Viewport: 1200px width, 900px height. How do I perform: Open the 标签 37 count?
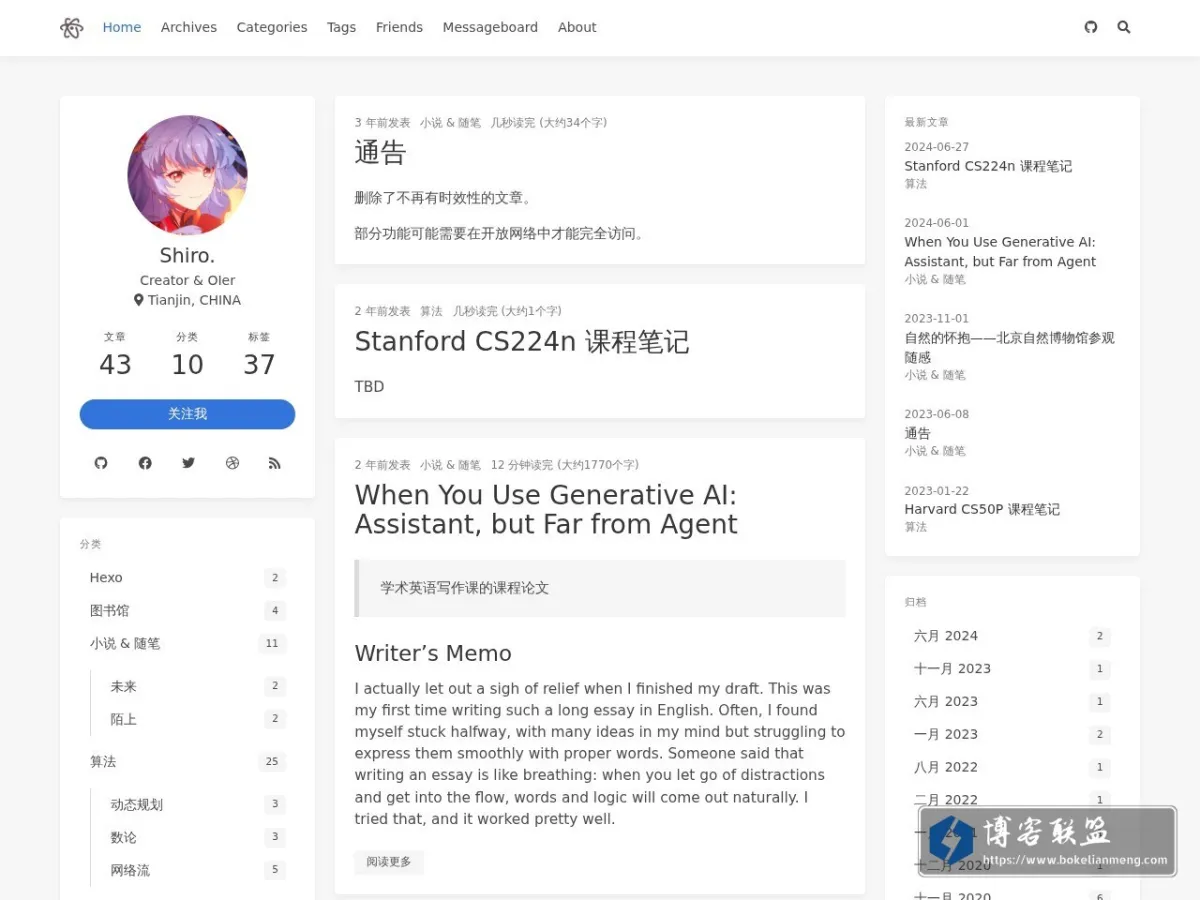[259, 355]
